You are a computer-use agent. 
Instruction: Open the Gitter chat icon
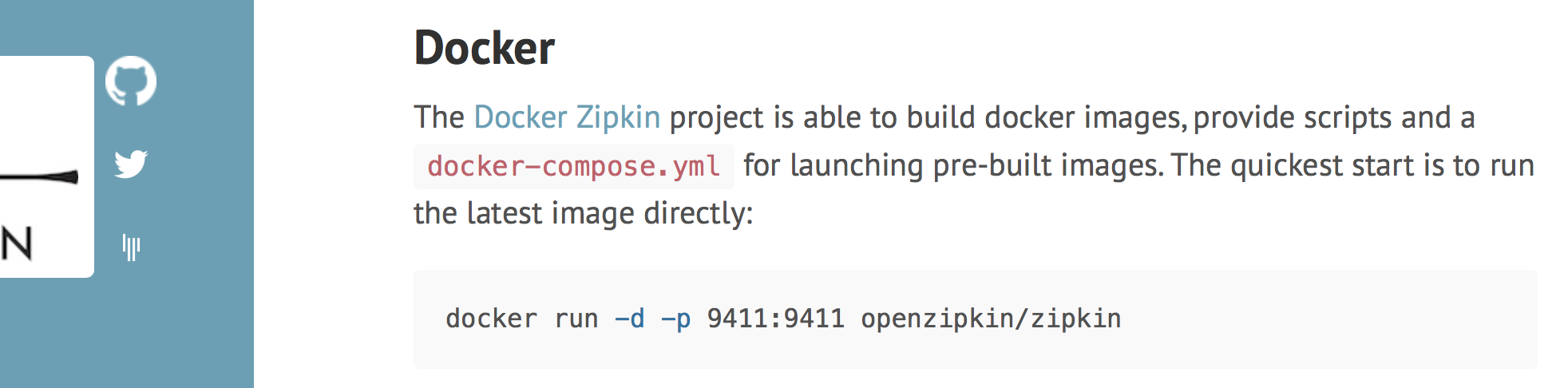[131, 247]
